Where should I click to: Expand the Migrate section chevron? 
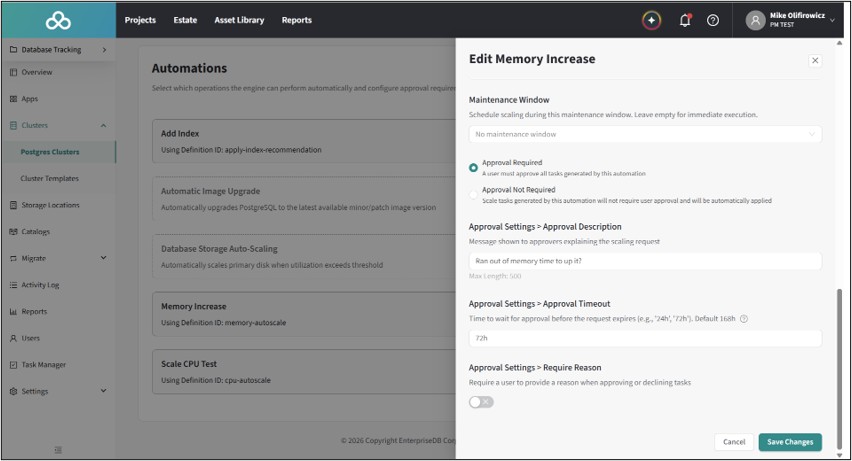[103, 258]
